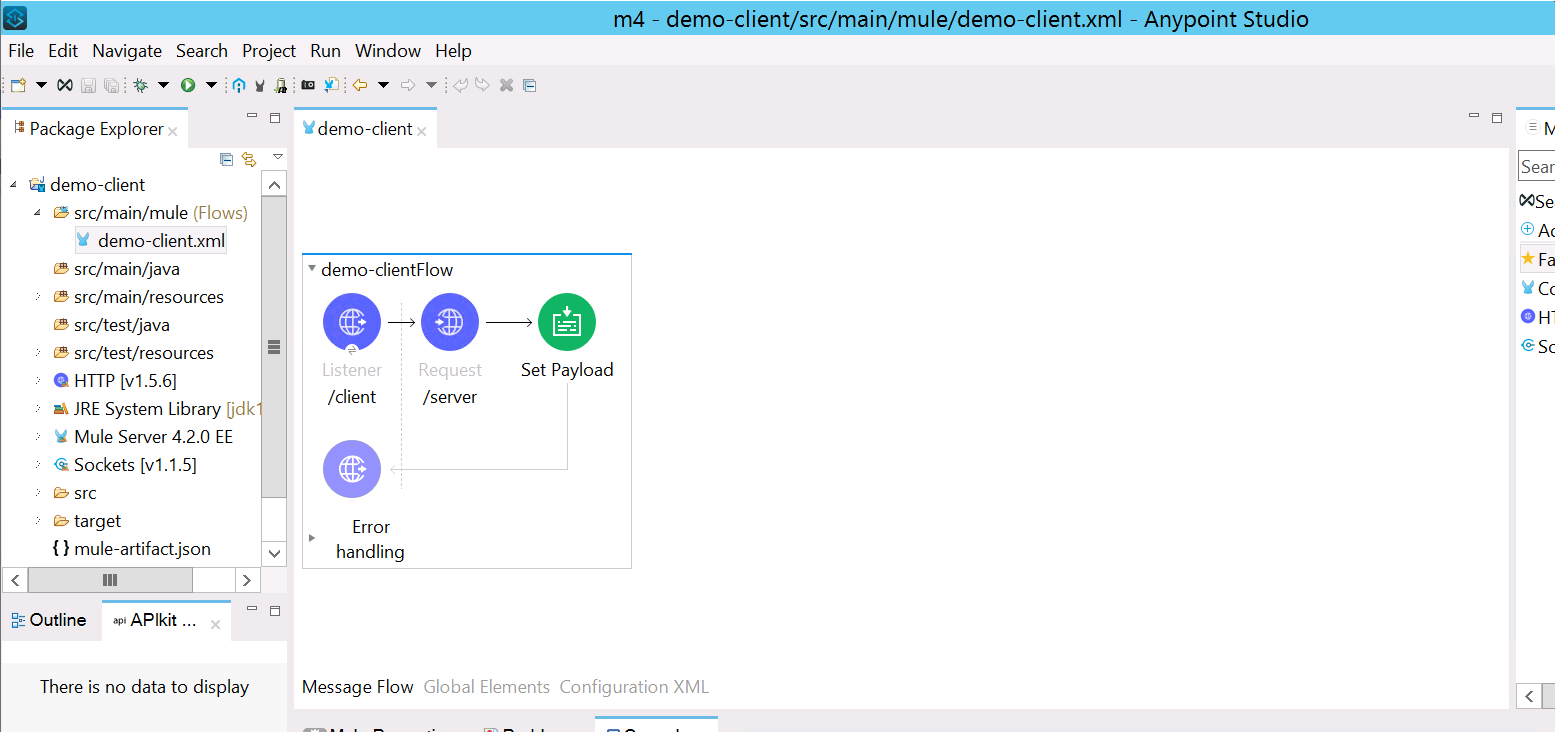The height and width of the screenshot is (732, 1555).
Task: Click the Debug bug icon
Action: (x=141, y=86)
